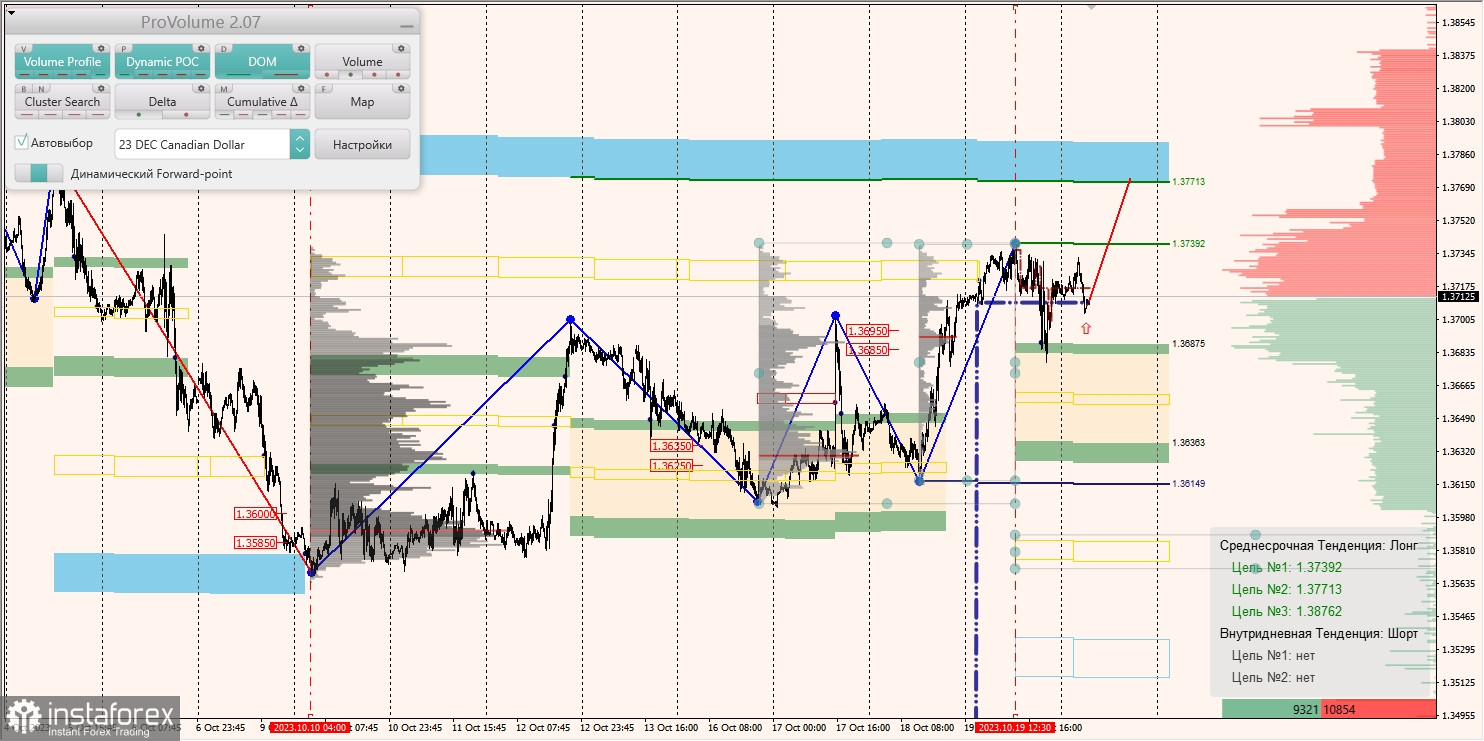Open Map gear settings
Screen dimensions: 1484x741
401,88
